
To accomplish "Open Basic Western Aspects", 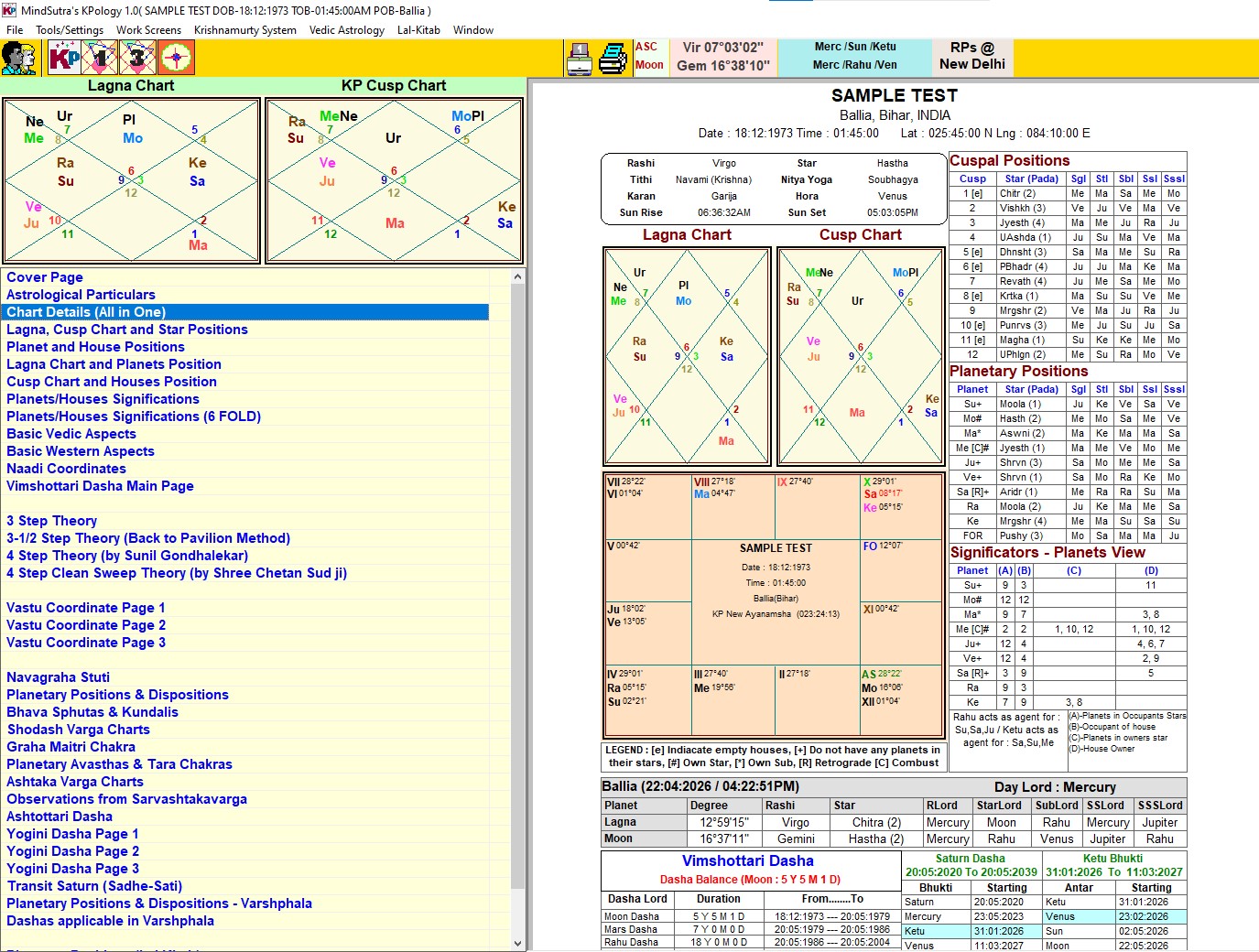I will tap(81, 451).
